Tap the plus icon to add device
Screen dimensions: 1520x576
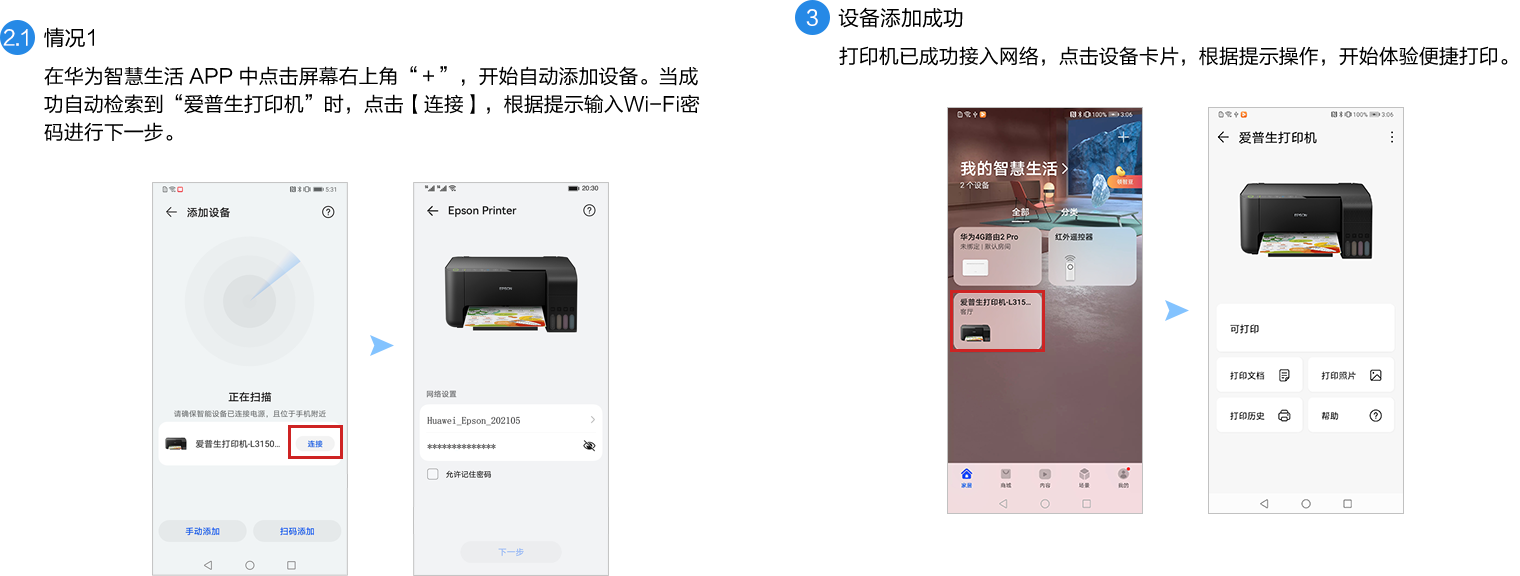[1123, 137]
